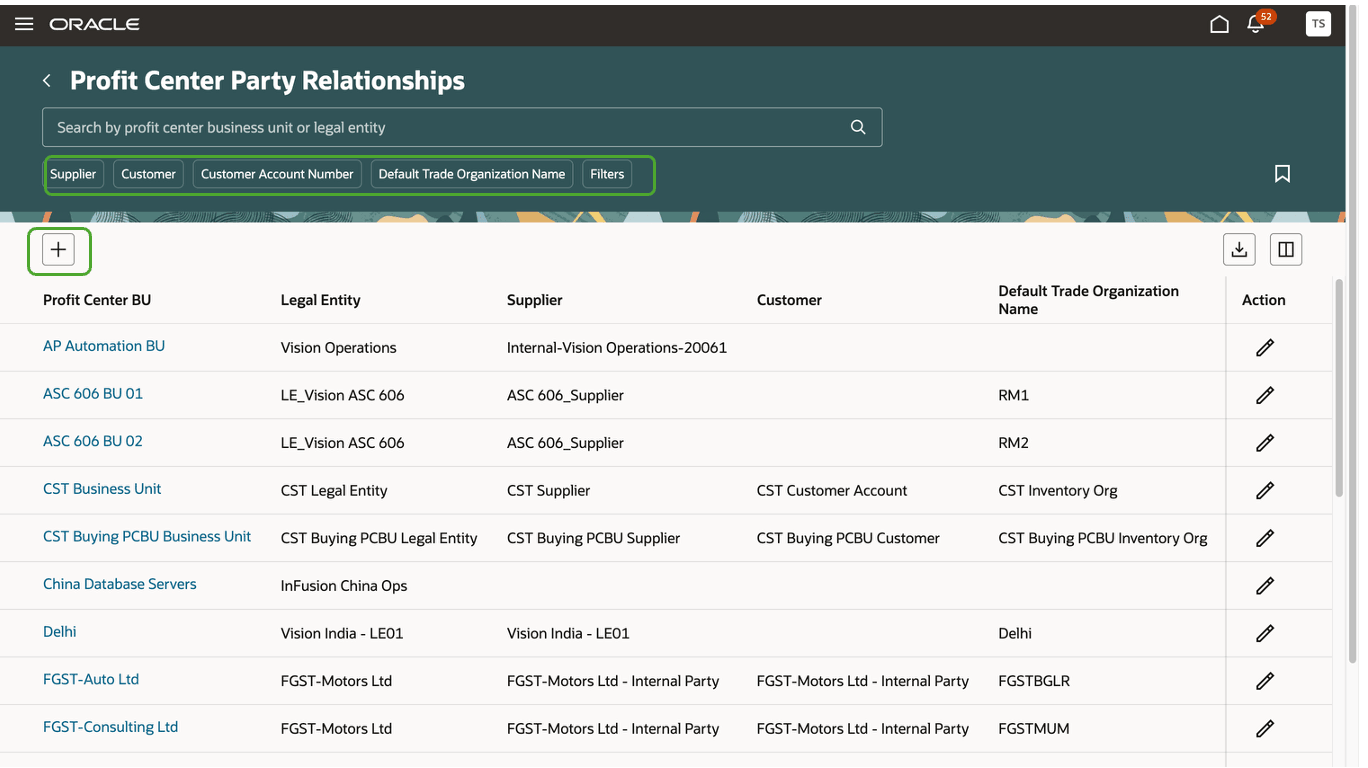Screen dimensions: 1368x768
Task: Click pencil icon for Delhi row
Action: pos(1264,633)
